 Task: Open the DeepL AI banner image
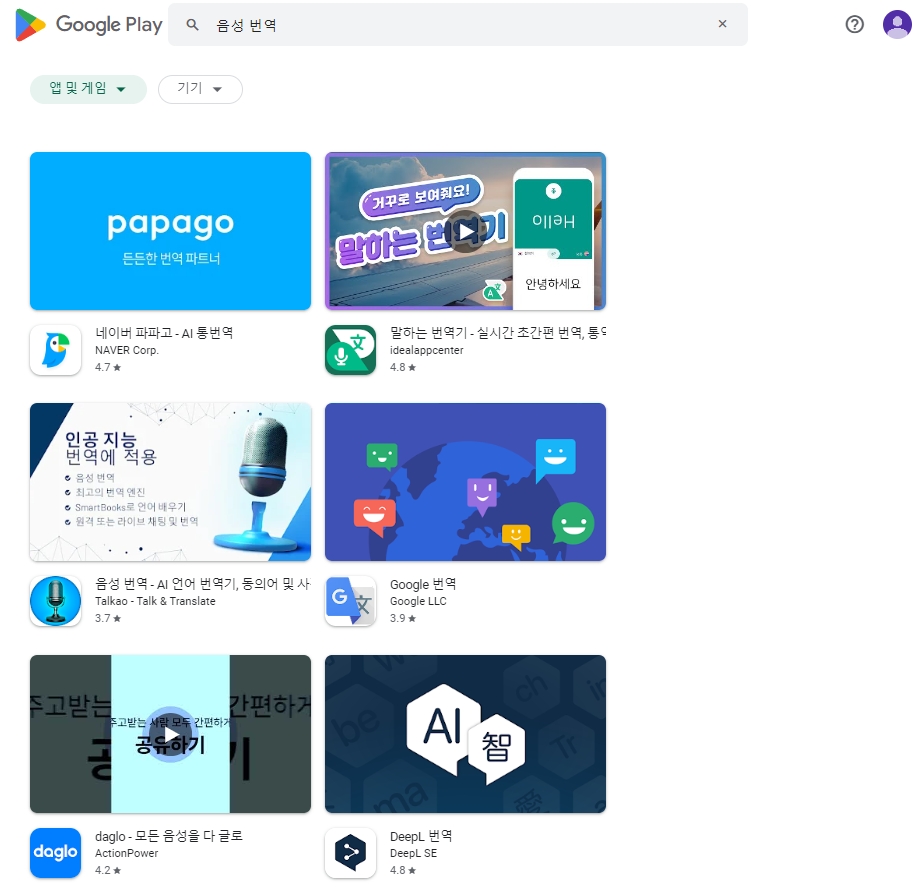(x=465, y=734)
